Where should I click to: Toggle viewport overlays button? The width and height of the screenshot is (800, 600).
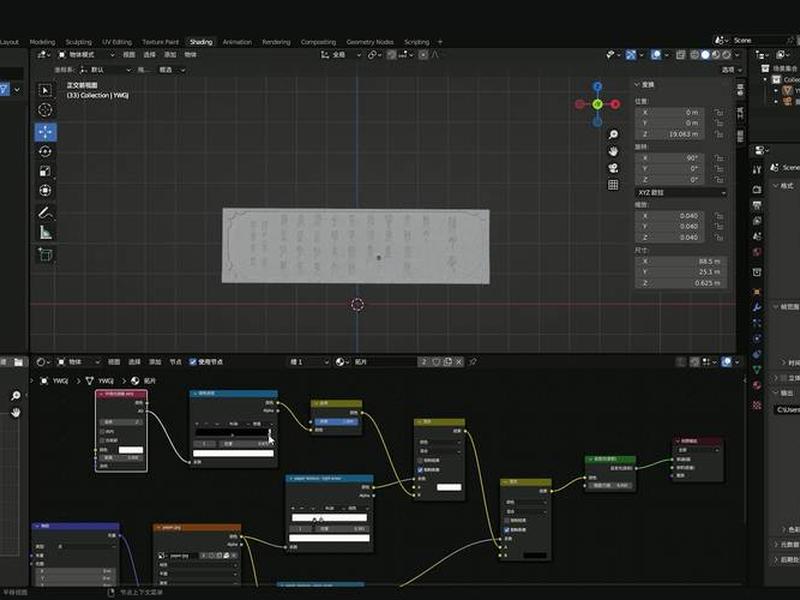coord(656,55)
